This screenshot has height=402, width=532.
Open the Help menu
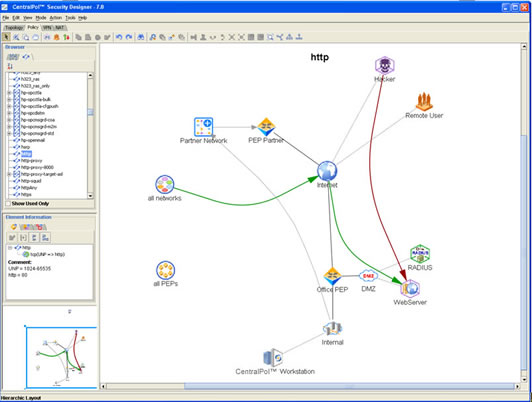tap(82, 18)
